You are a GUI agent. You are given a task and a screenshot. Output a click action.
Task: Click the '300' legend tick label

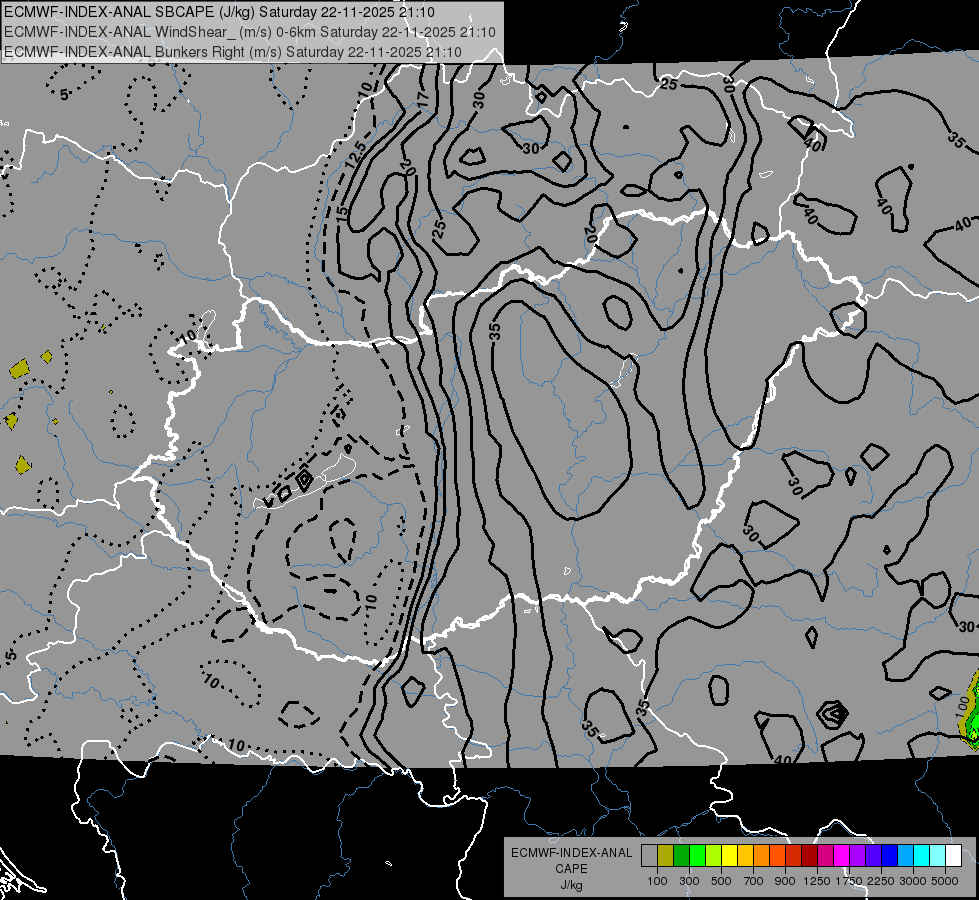point(689,881)
